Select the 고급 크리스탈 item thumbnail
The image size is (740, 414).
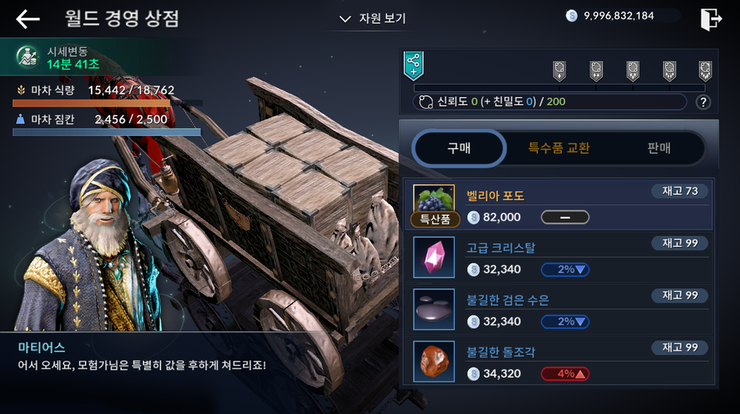pos(434,257)
